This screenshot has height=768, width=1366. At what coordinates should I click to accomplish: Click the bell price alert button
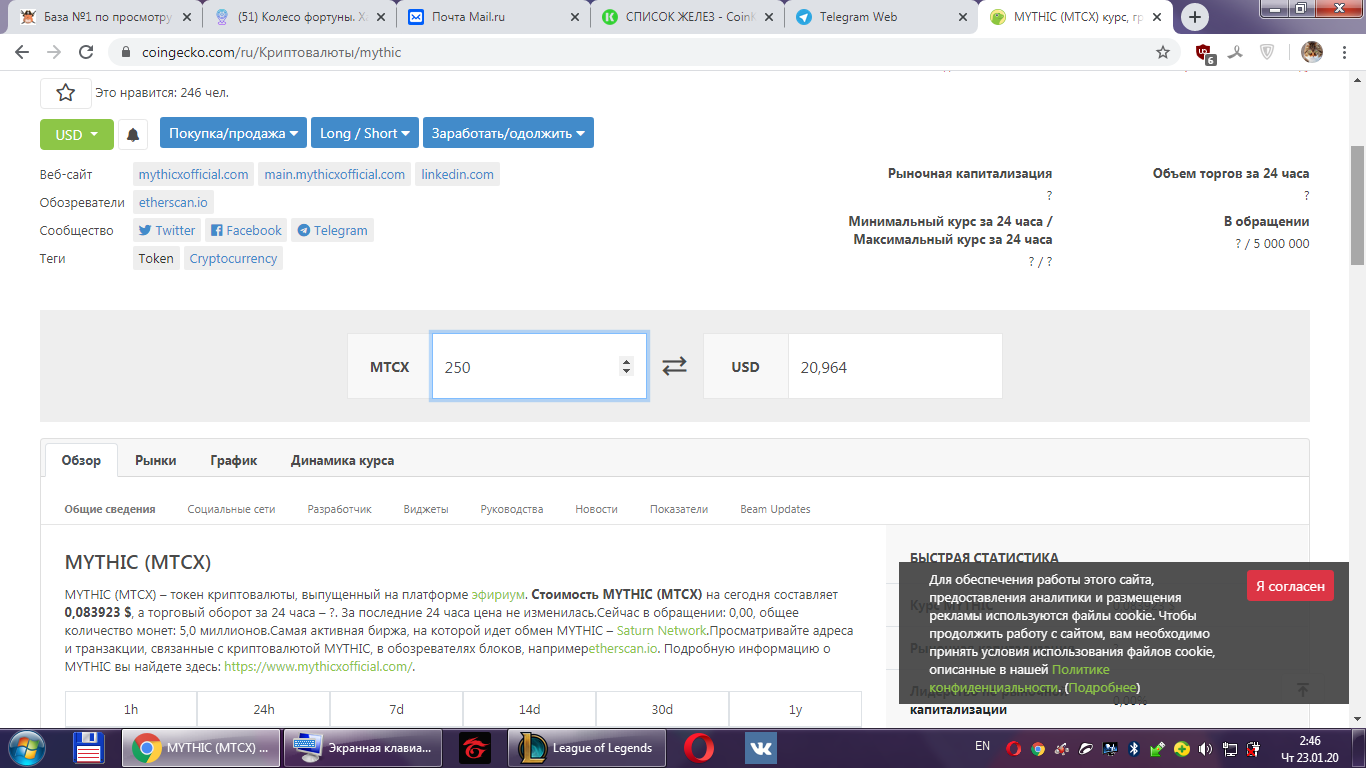(x=133, y=134)
